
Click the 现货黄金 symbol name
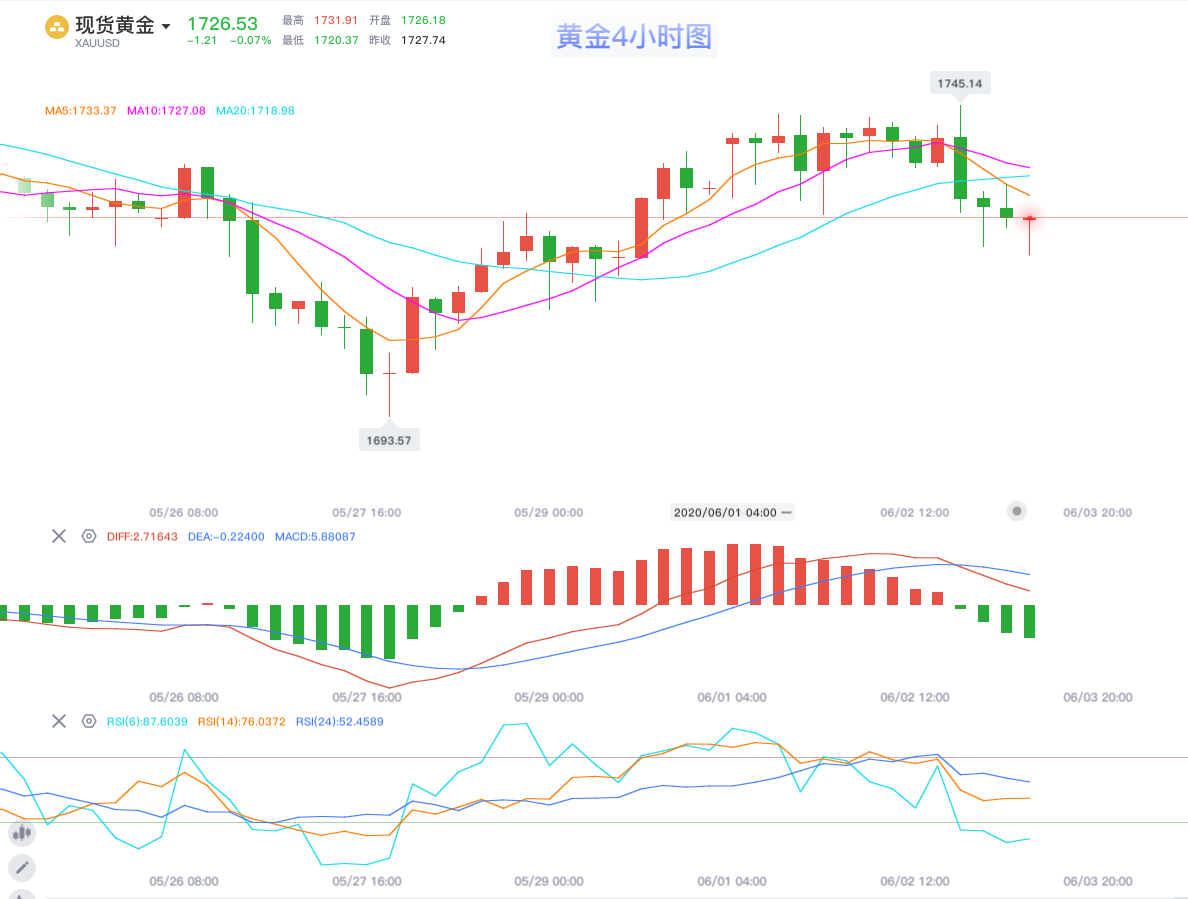115,26
